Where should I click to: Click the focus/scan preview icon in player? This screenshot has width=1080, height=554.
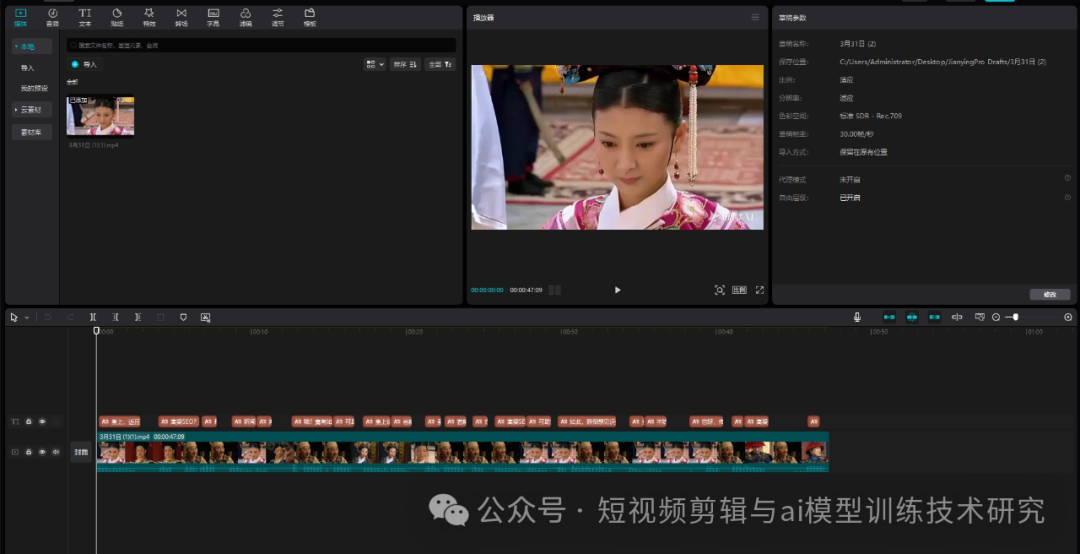pyautogui.click(x=720, y=290)
